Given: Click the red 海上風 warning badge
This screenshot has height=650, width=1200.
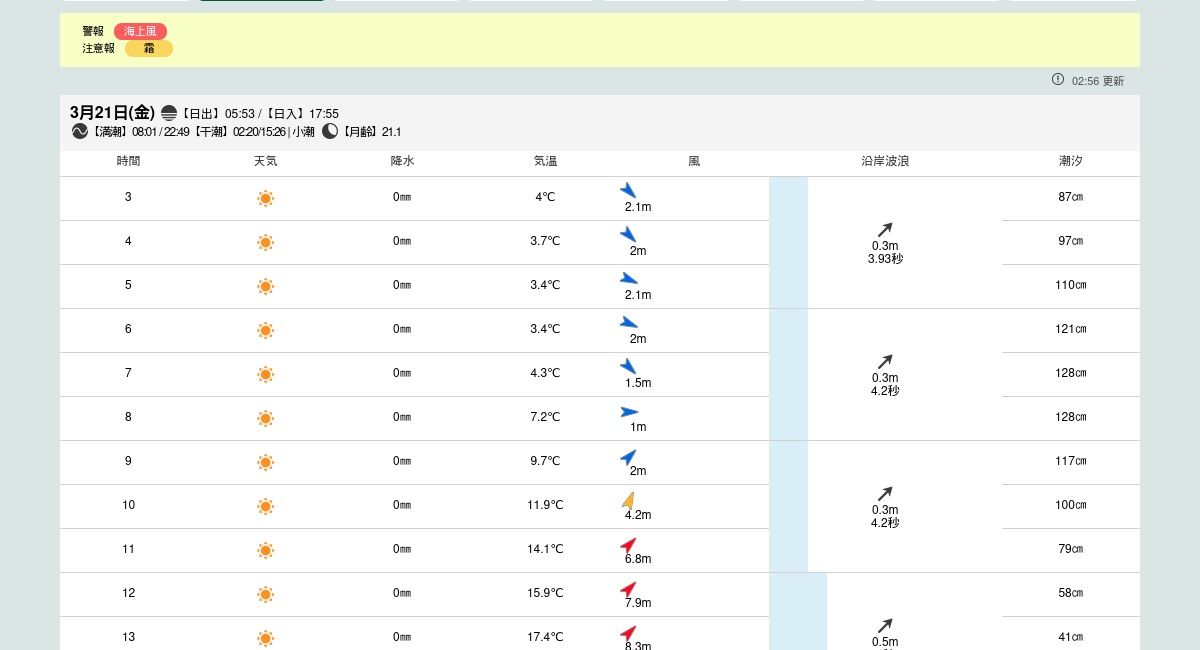Looking at the screenshot, I should click(140, 31).
